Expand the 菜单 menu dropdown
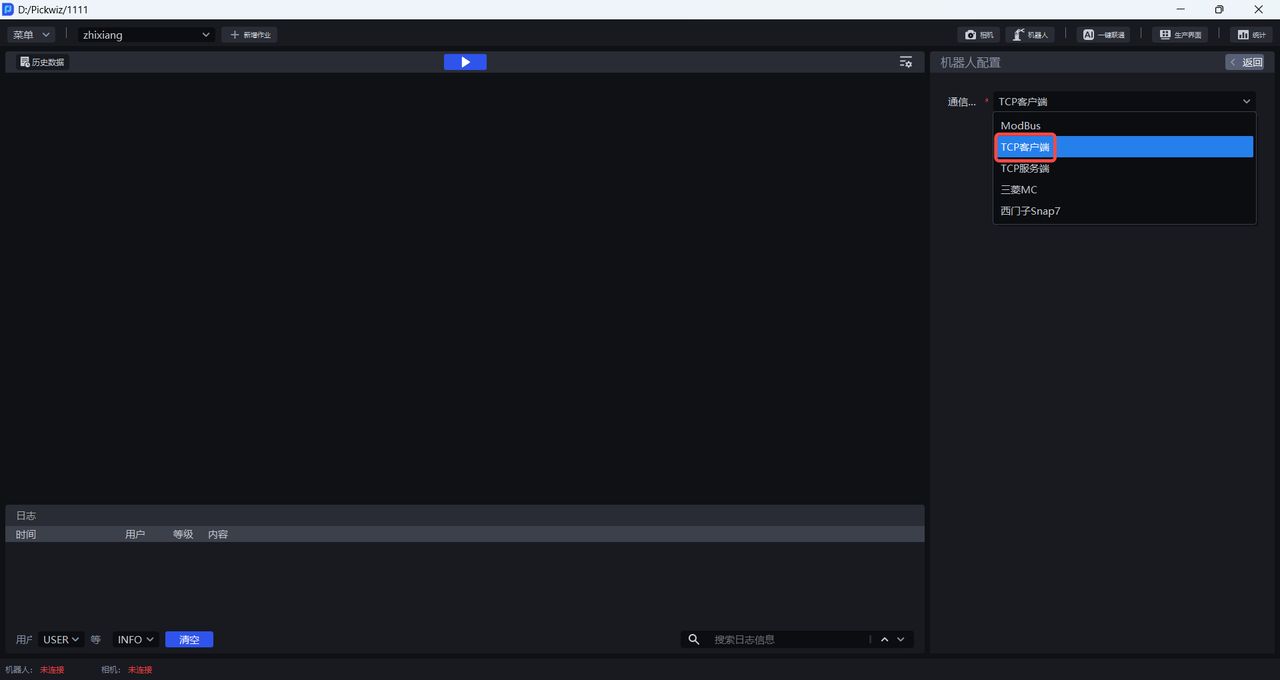The width and height of the screenshot is (1280, 680). (x=31, y=35)
